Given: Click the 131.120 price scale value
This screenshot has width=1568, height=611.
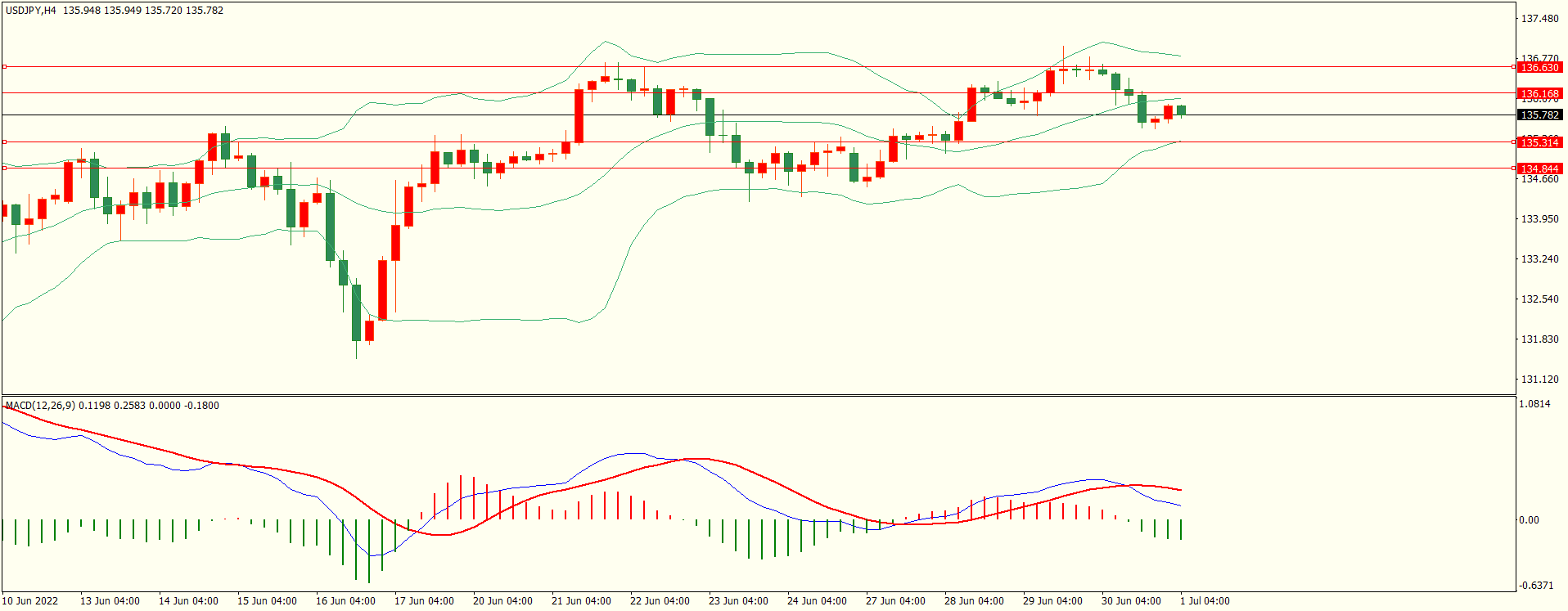Looking at the screenshot, I should pyautogui.click(x=1539, y=380).
